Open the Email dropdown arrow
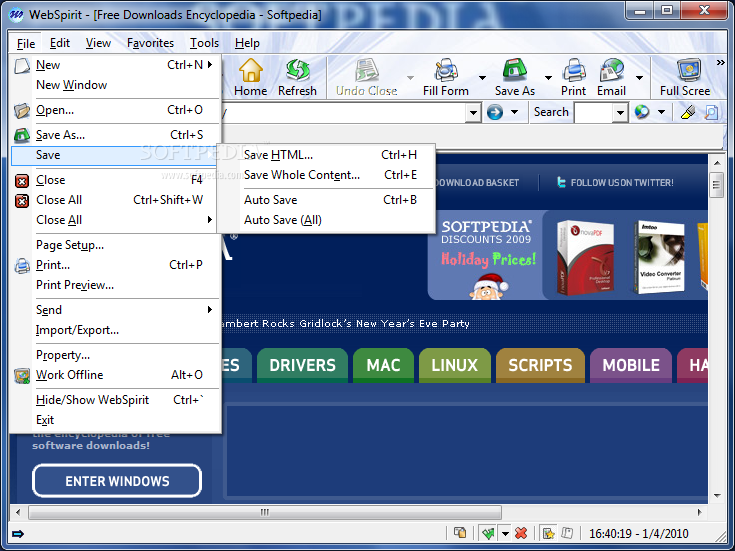Screen dimensions: 735x551 point(639,78)
